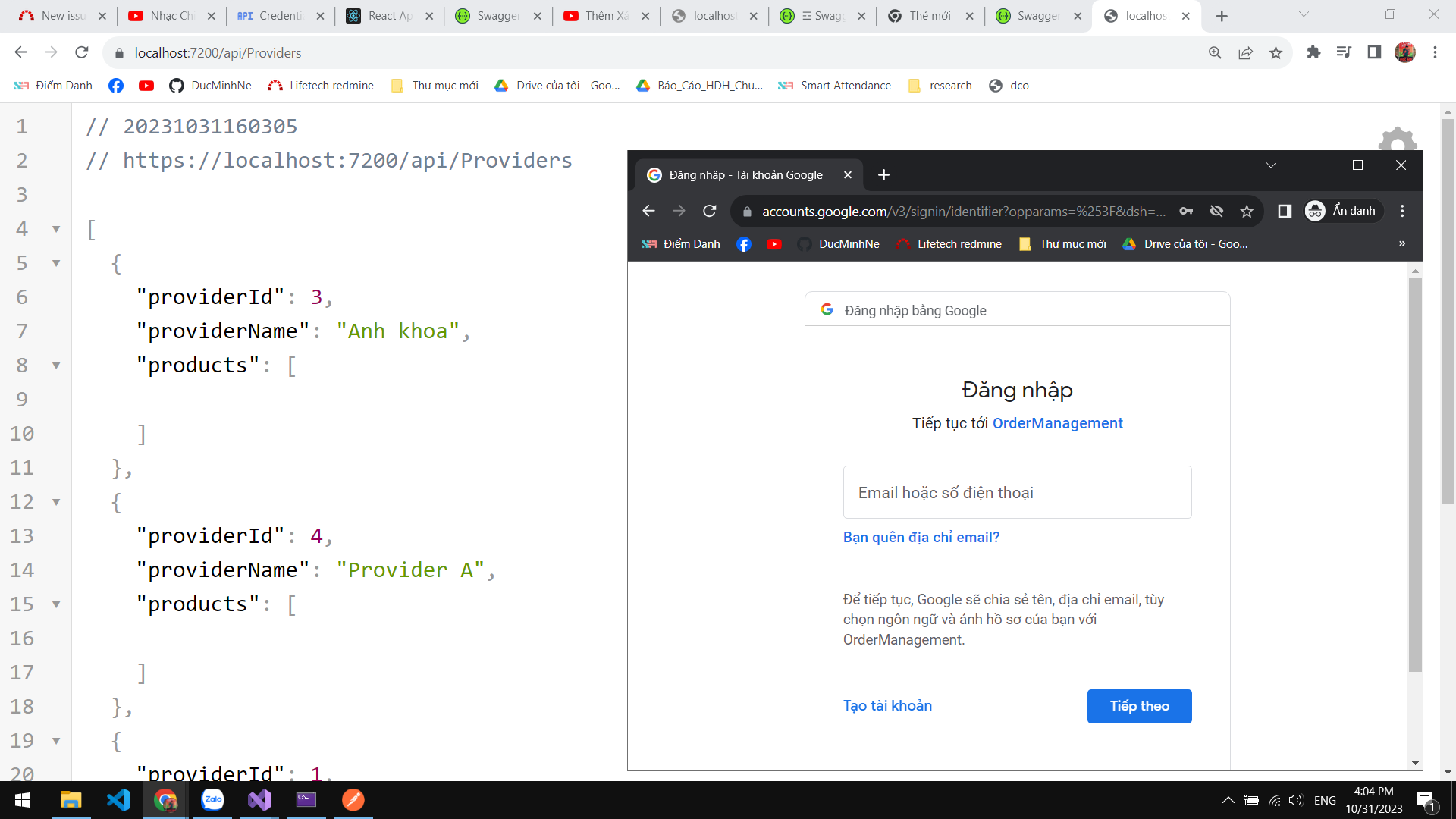Toggle side panel in popup browser toolbar
1456x819 pixels.
point(1285,212)
